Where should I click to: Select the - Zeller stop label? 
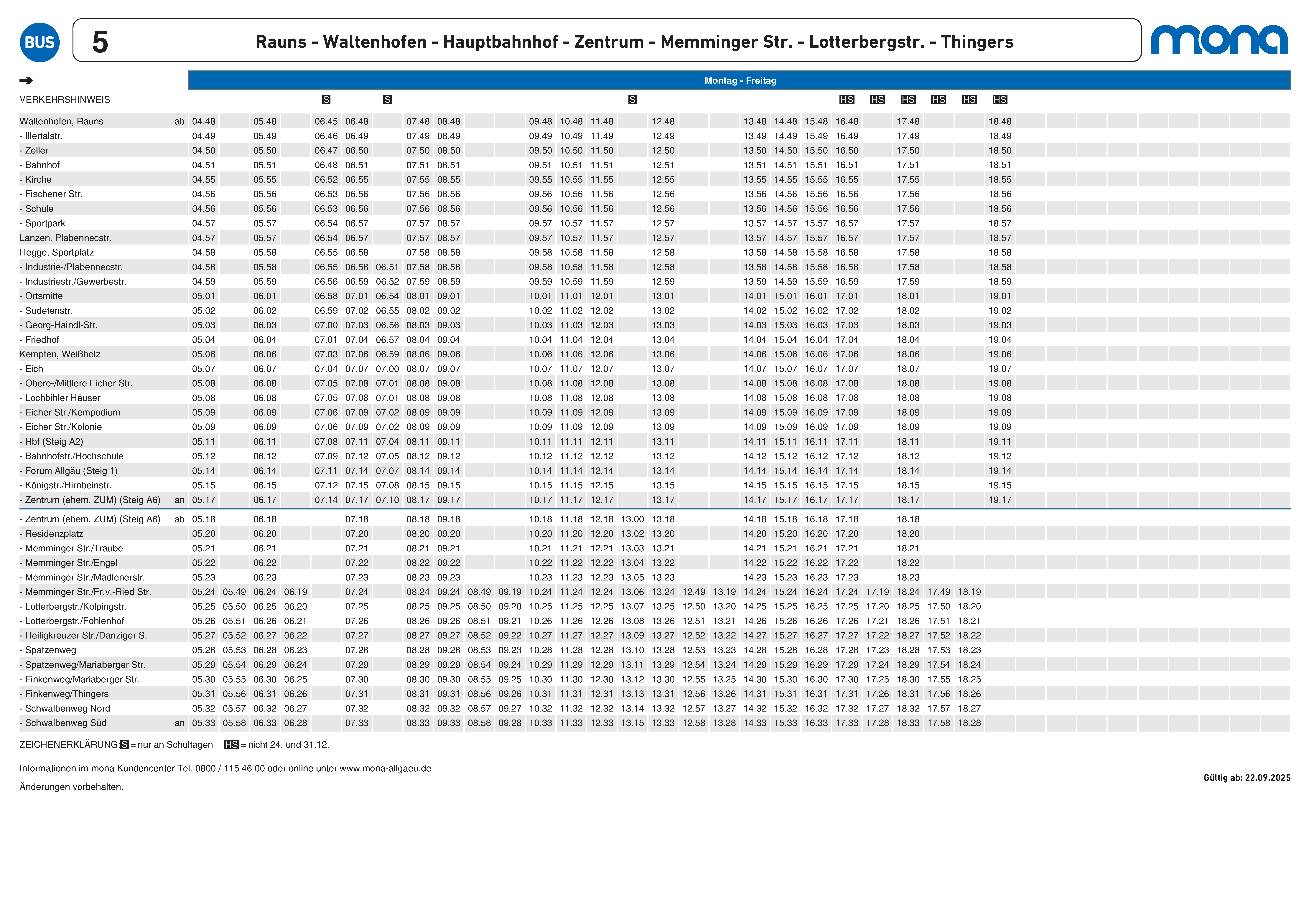[34, 151]
